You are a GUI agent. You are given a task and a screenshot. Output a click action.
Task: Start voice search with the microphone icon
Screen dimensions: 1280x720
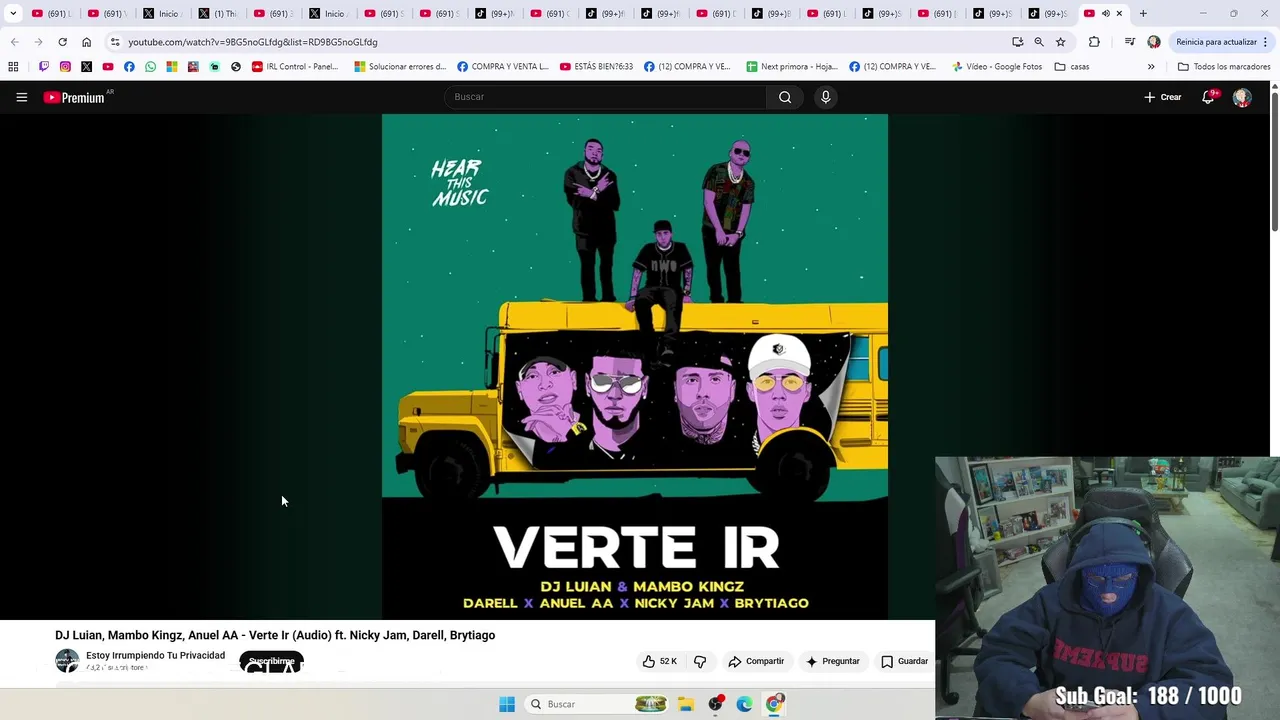pos(825,97)
